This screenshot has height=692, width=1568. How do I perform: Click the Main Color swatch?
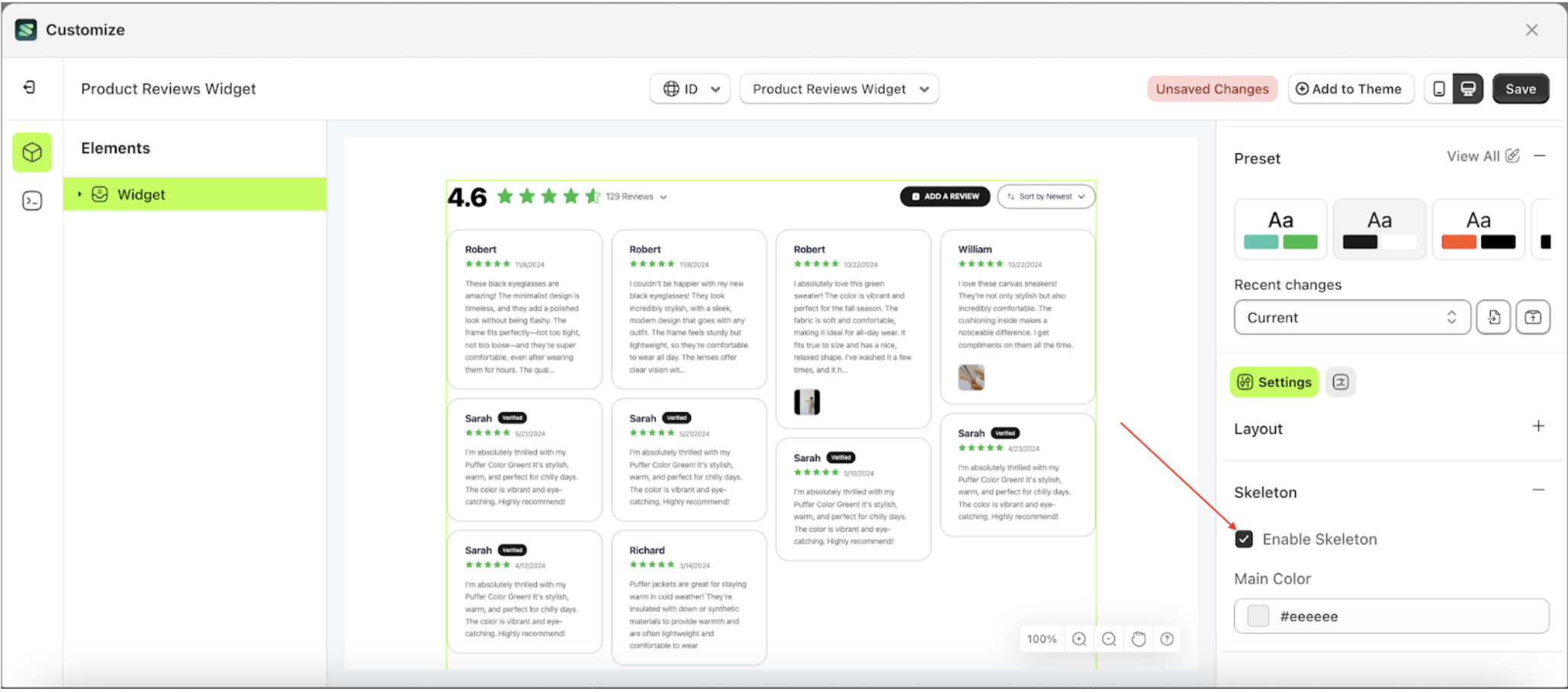pyautogui.click(x=1258, y=616)
